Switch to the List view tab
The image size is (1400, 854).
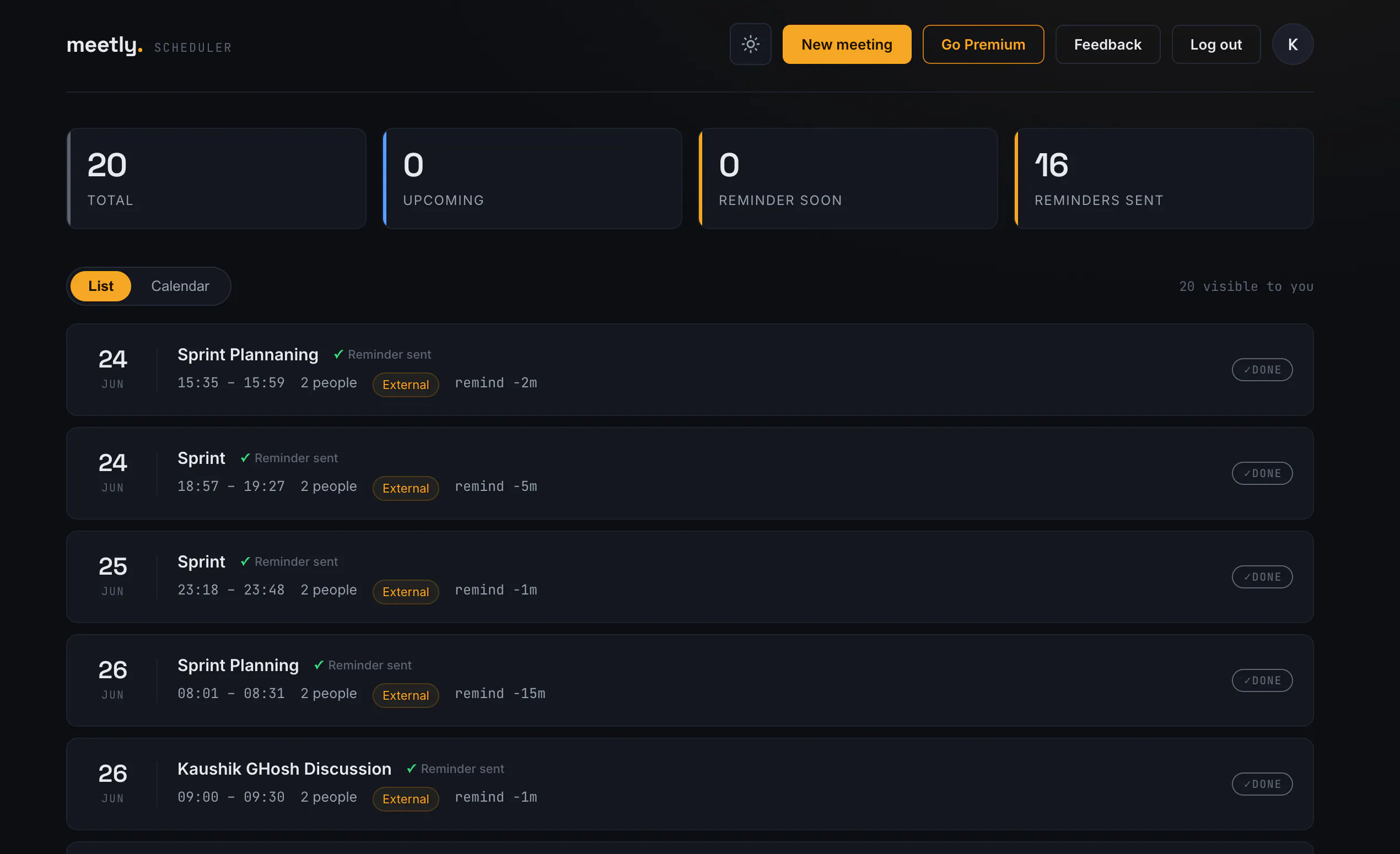[x=100, y=286]
